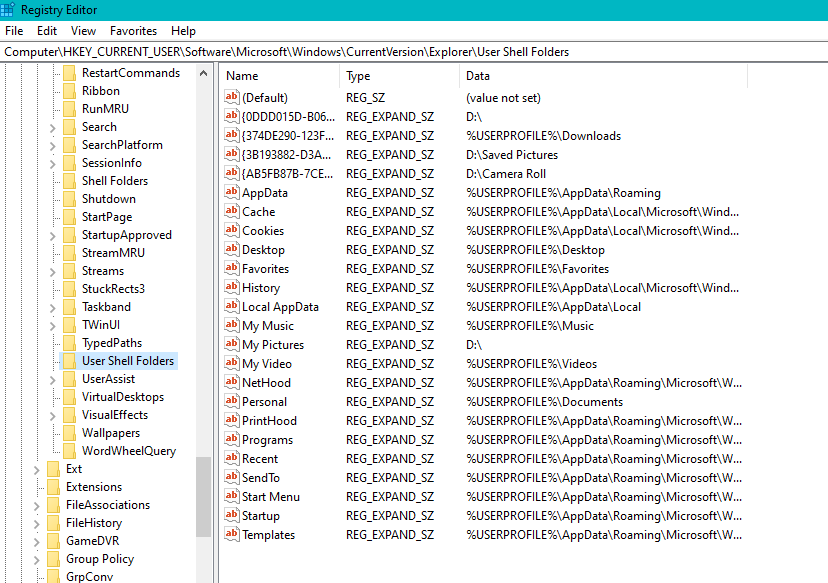This screenshot has height=583, width=828.
Task: Click the icon of {374DE290-123F... entry
Action: [231, 135]
